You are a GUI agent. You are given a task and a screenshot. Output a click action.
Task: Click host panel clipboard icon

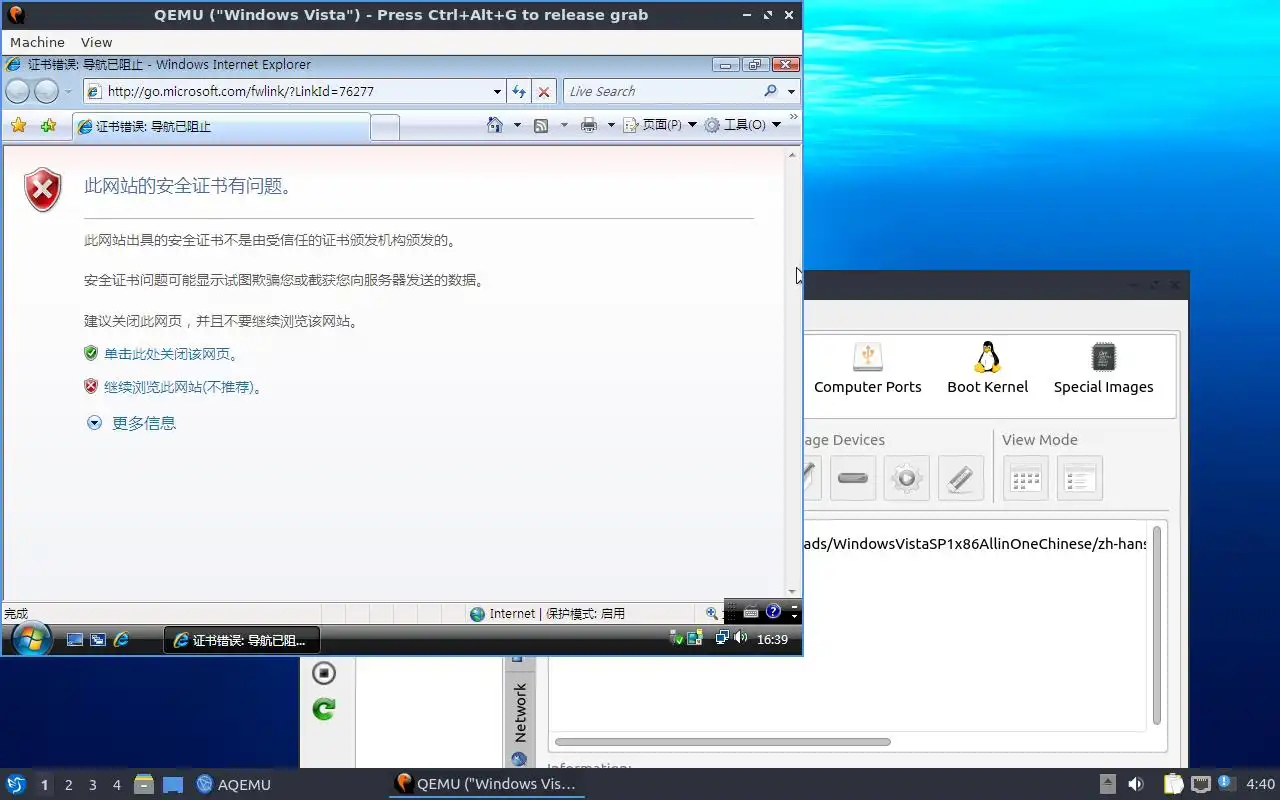pos(1173,785)
